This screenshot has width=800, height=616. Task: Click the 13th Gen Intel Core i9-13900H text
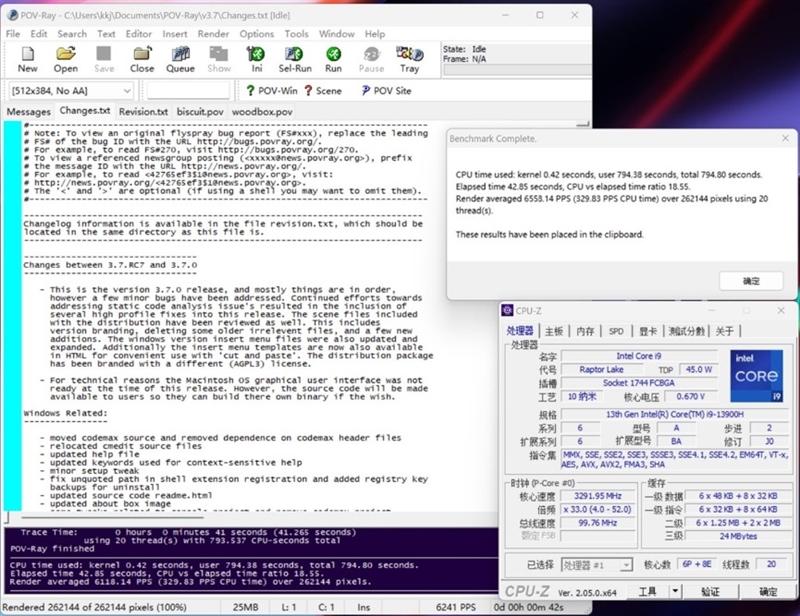(674, 414)
